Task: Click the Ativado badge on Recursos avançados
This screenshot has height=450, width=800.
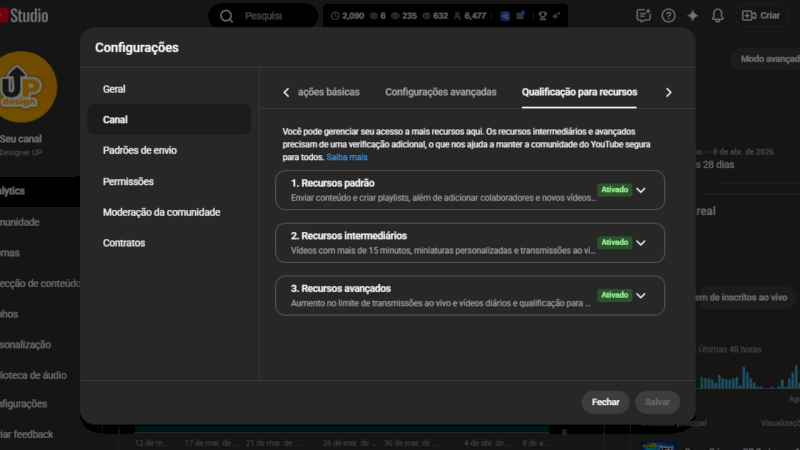Action: [x=614, y=295]
